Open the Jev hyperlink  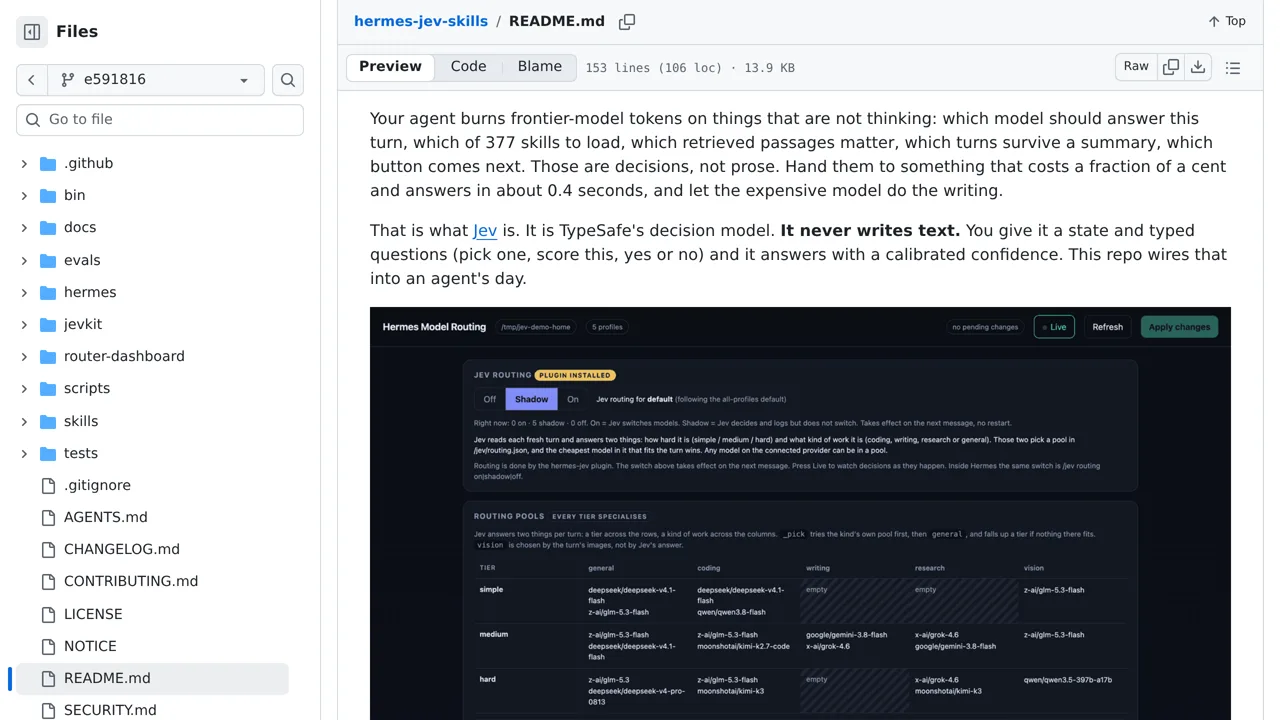point(485,230)
